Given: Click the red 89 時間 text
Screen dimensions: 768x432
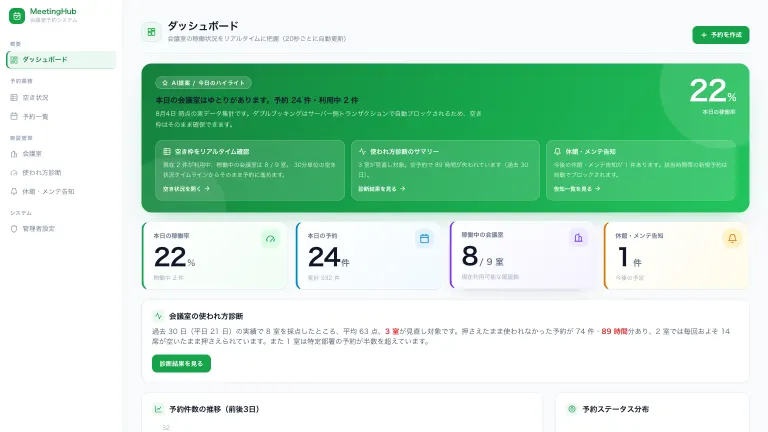Looking at the screenshot, I should [x=614, y=332].
